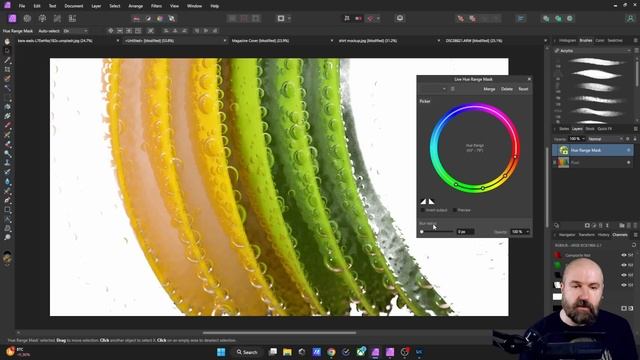Toggle visibility of Hue Range Mask layer

[629, 150]
